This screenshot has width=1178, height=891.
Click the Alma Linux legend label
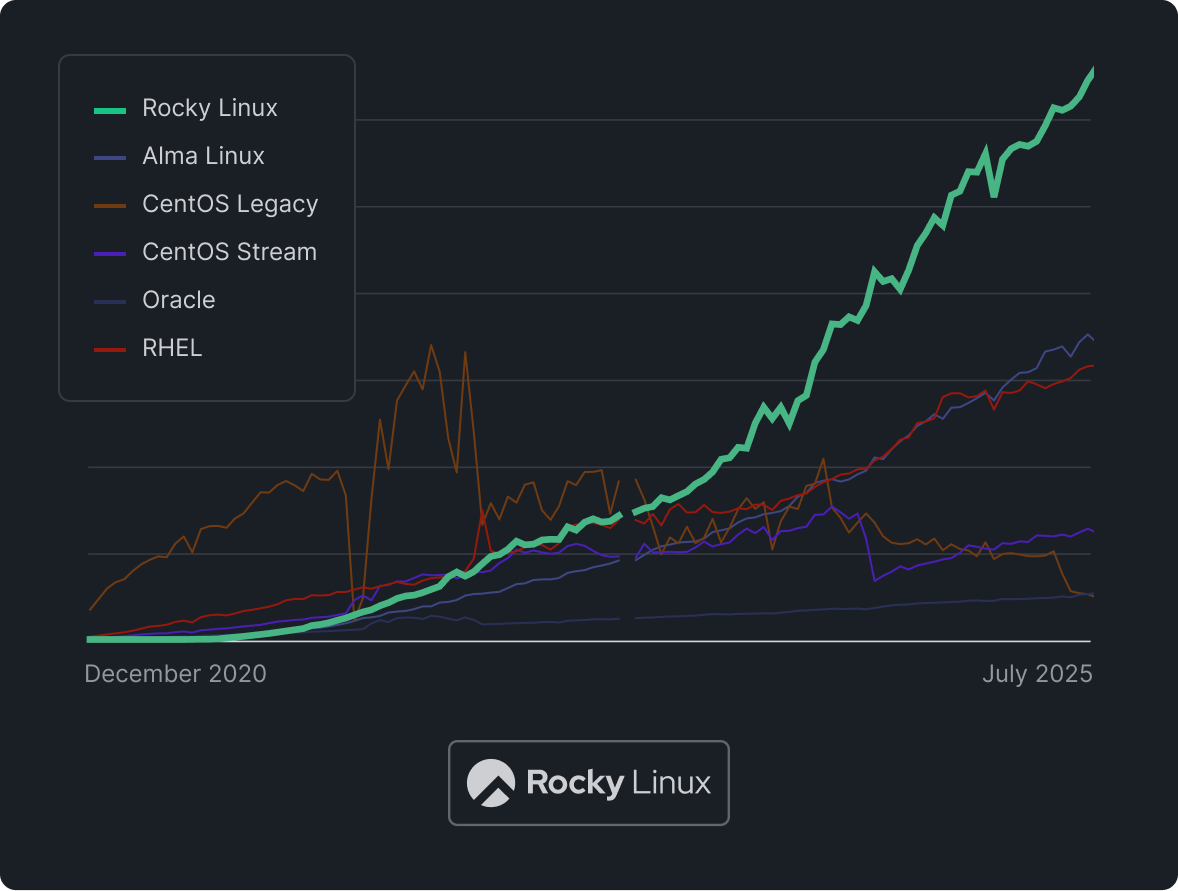[203, 156]
